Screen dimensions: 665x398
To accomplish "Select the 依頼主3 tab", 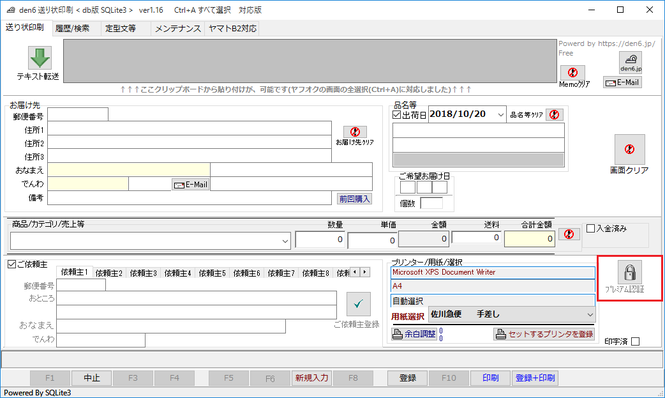I will click(x=143, y=273).
